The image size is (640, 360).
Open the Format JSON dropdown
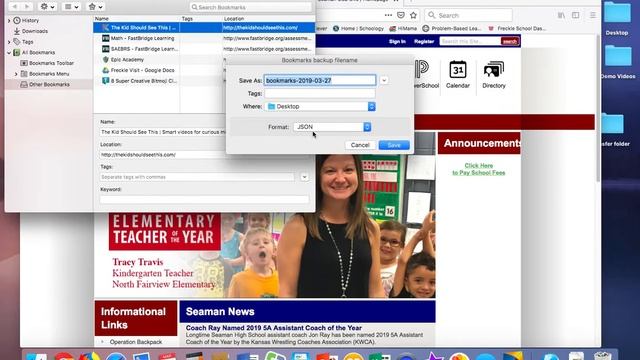coord(332,127)
